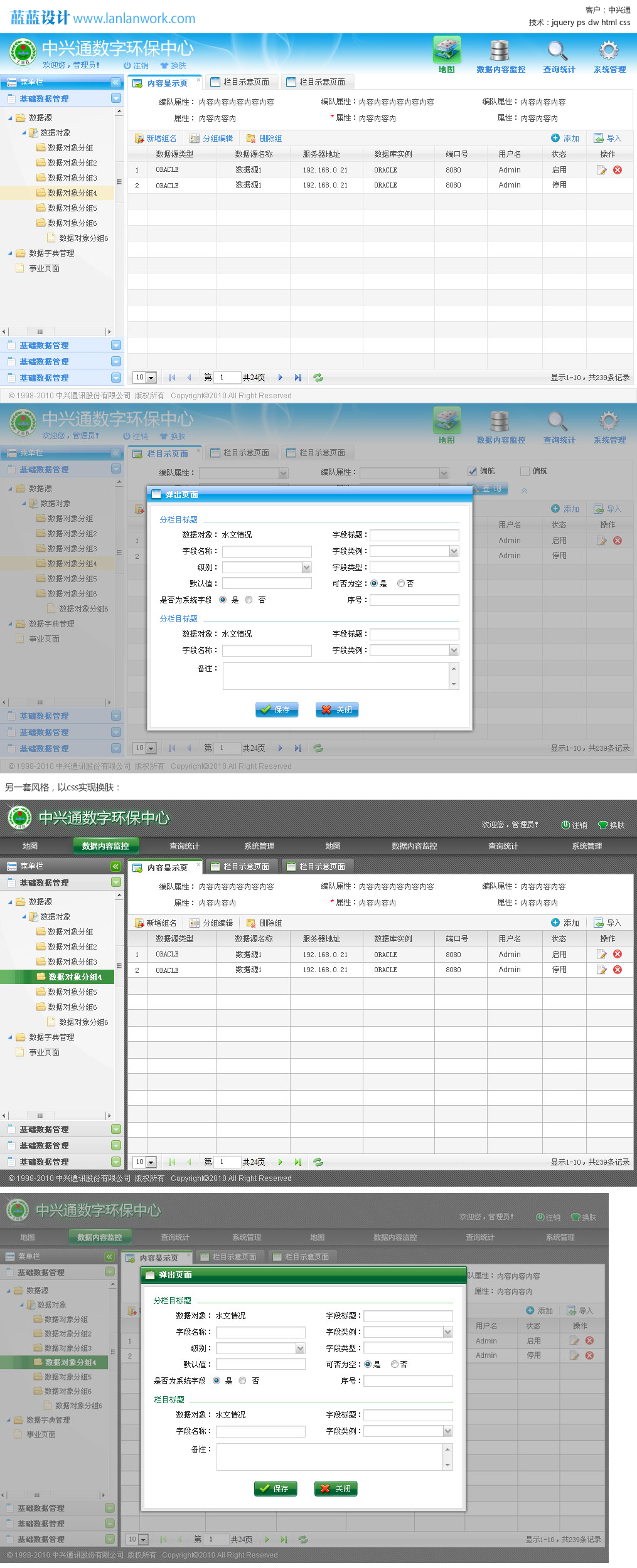Click the 注销 logout icon in the undimmed green header
Viewport: 637px width, 1568px height.
565,825
